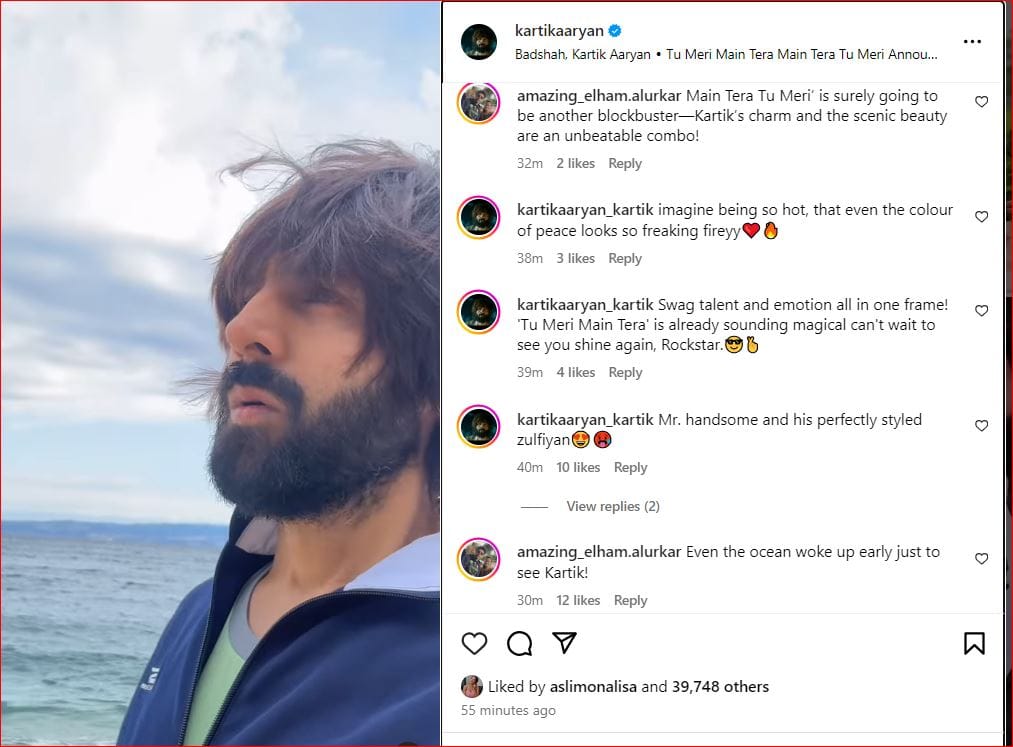Open the amazing_elham.alurkar avatar on top comment
Viewport: 1013px width, 747px height.
coord(479,103)
